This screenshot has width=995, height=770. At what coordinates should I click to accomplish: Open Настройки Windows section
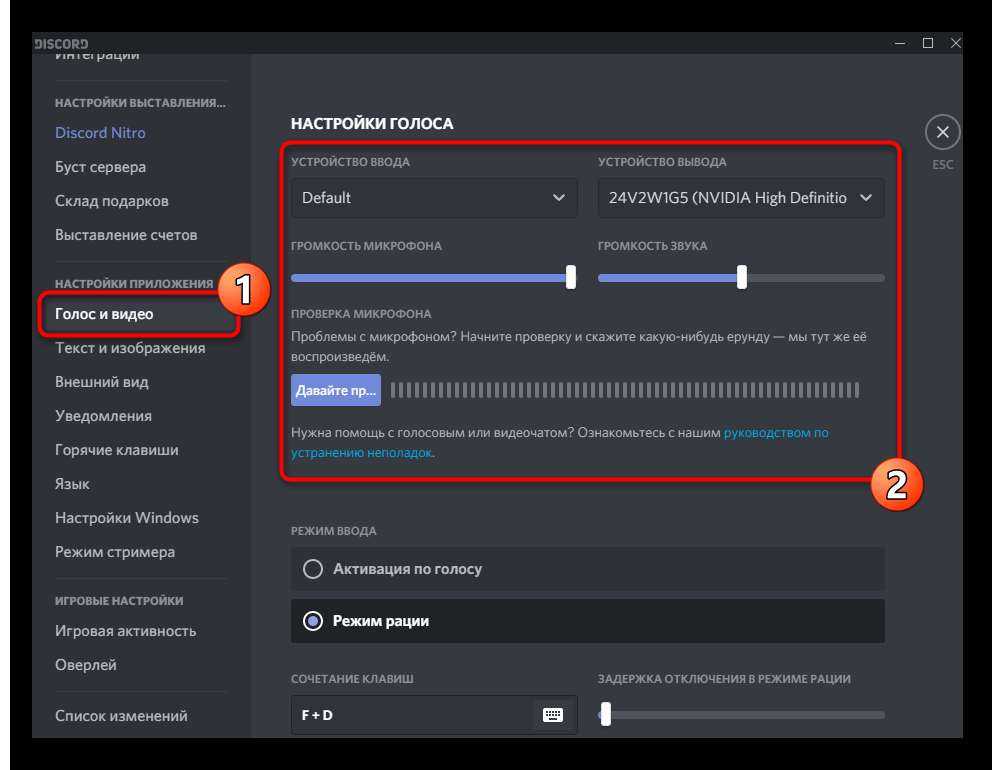coord(127,518)
